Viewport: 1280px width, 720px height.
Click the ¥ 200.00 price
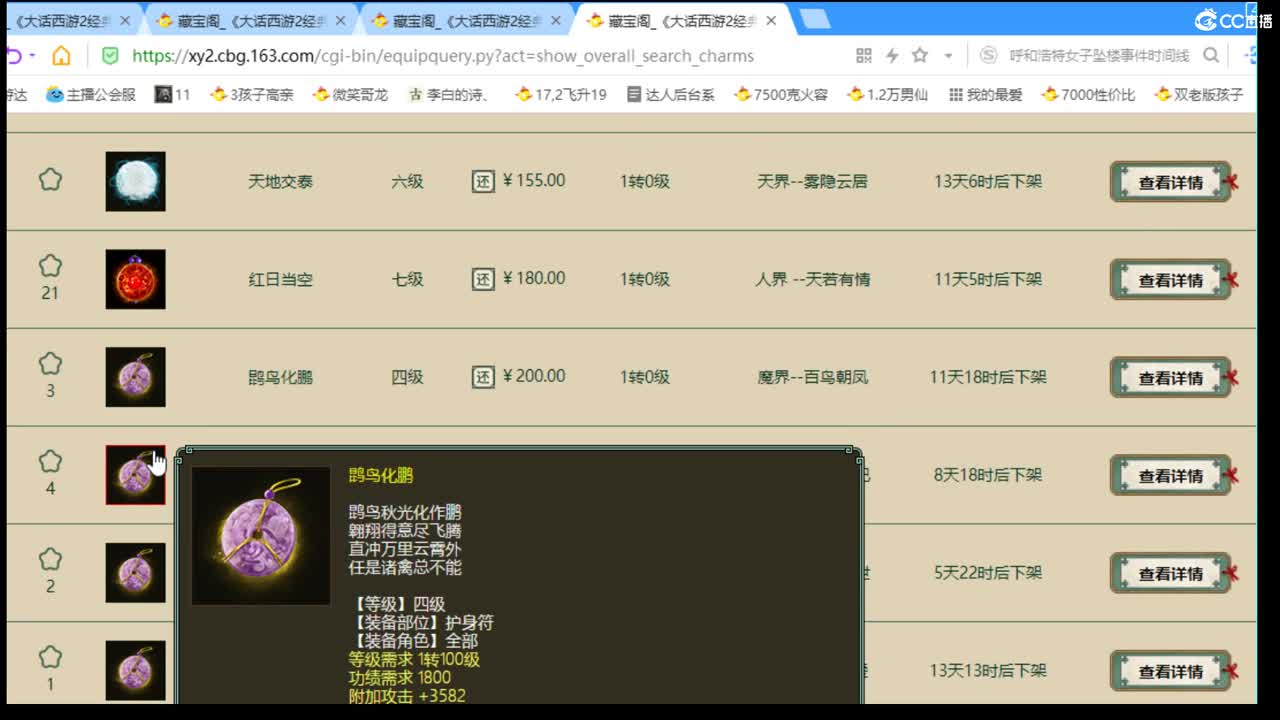point(534,376)
